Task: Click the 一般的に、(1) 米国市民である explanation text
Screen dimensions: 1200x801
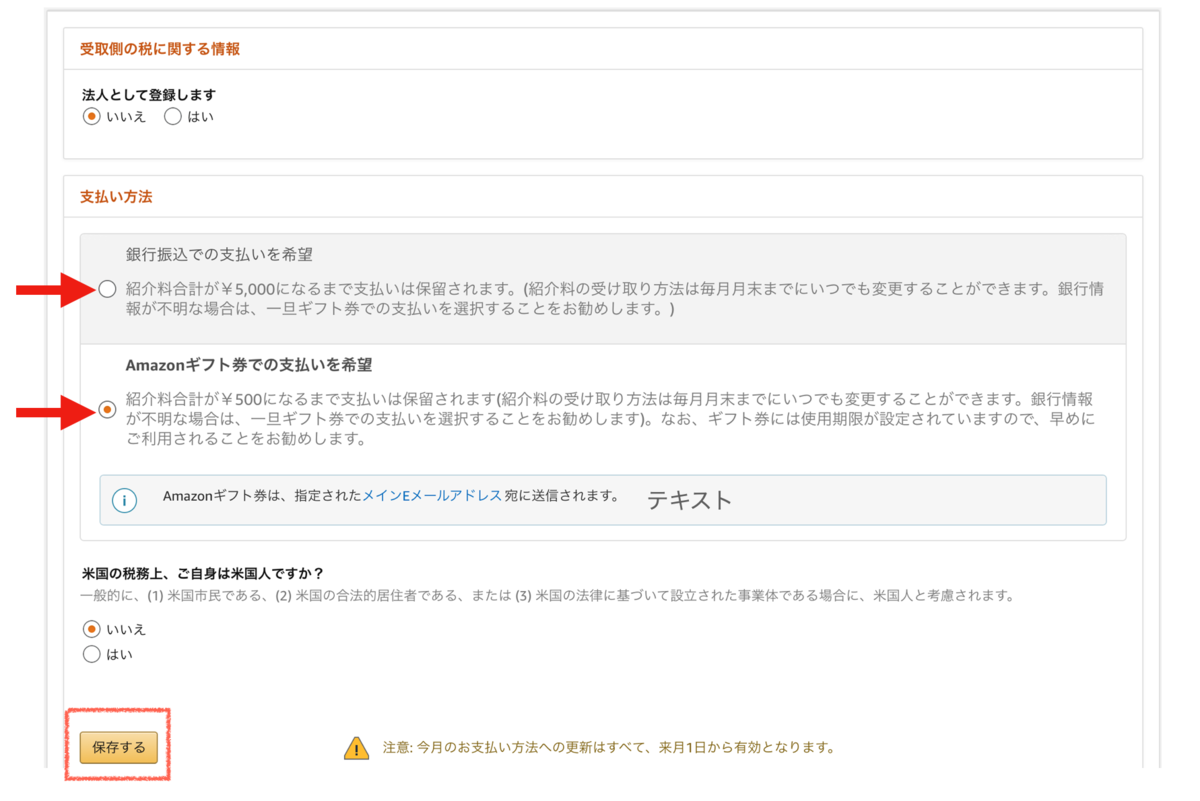Action: tap(548, 595)
